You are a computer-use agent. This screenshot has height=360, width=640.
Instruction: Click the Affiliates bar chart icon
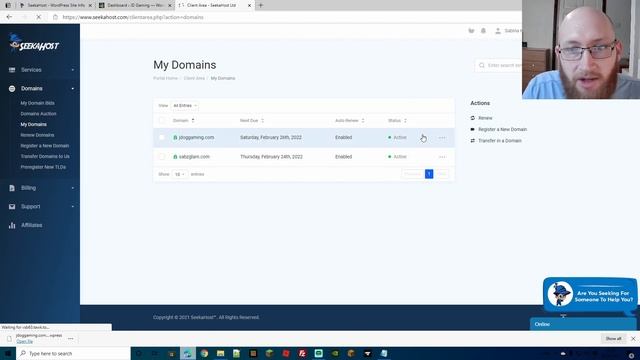coord(12,225)
